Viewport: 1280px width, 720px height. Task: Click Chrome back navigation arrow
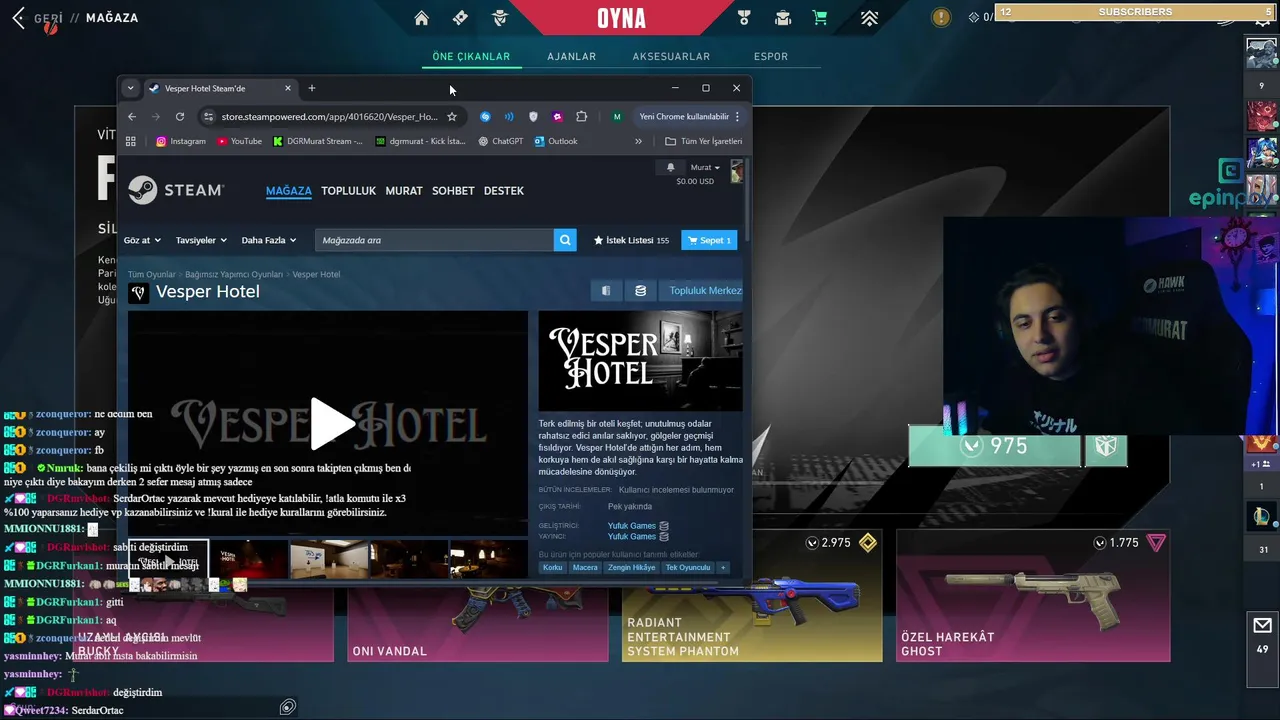132,117
